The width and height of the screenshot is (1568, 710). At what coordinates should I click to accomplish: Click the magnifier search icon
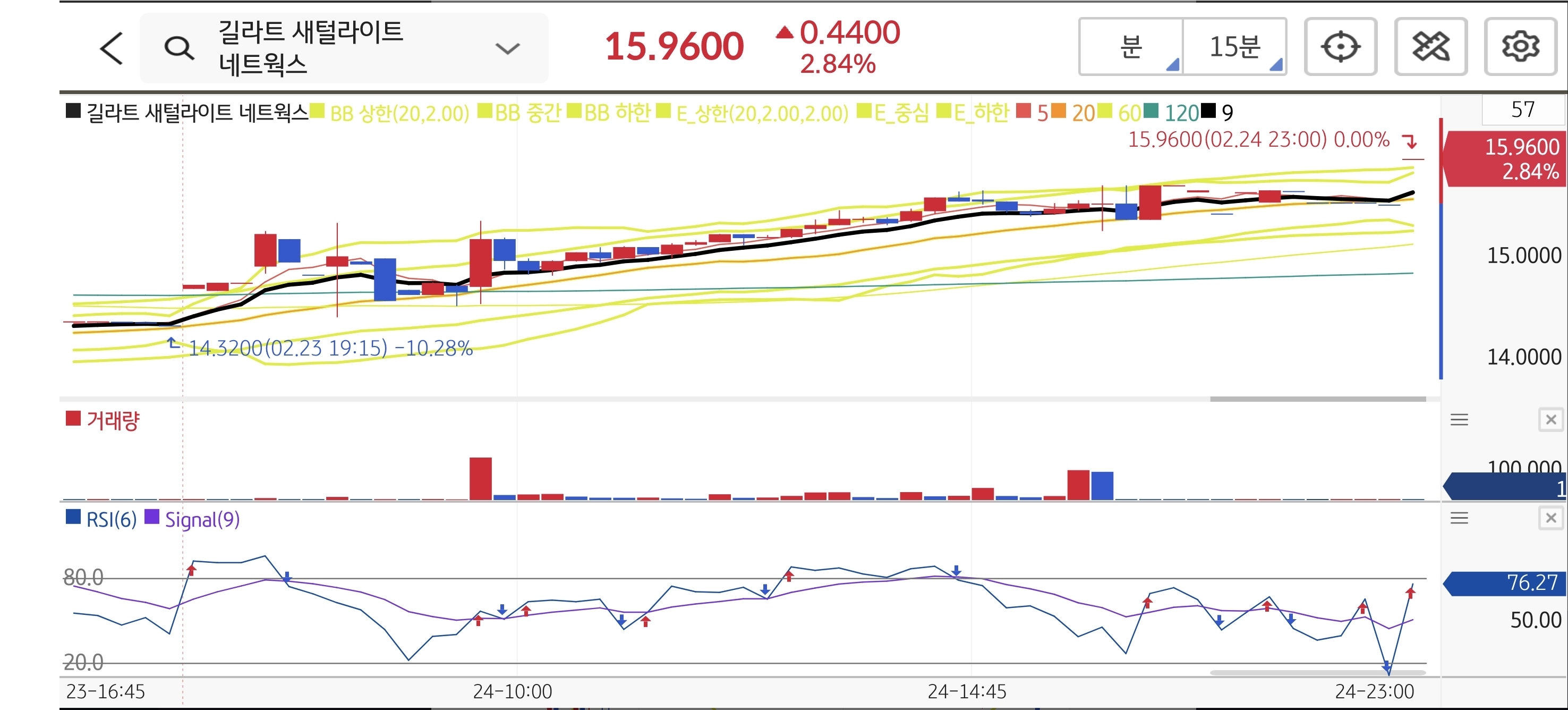179,48
